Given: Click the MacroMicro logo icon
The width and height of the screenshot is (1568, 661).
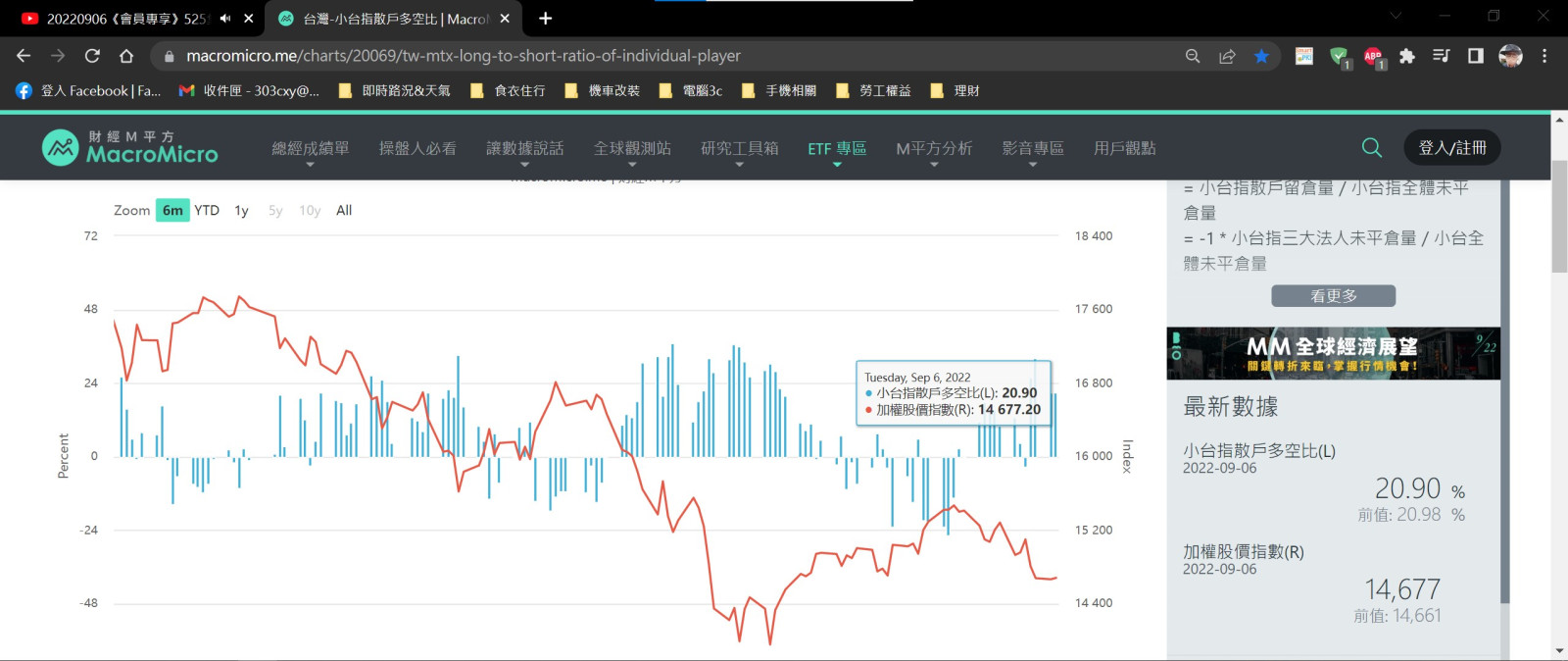Looking at the screenshot, I should coord(61,148).
